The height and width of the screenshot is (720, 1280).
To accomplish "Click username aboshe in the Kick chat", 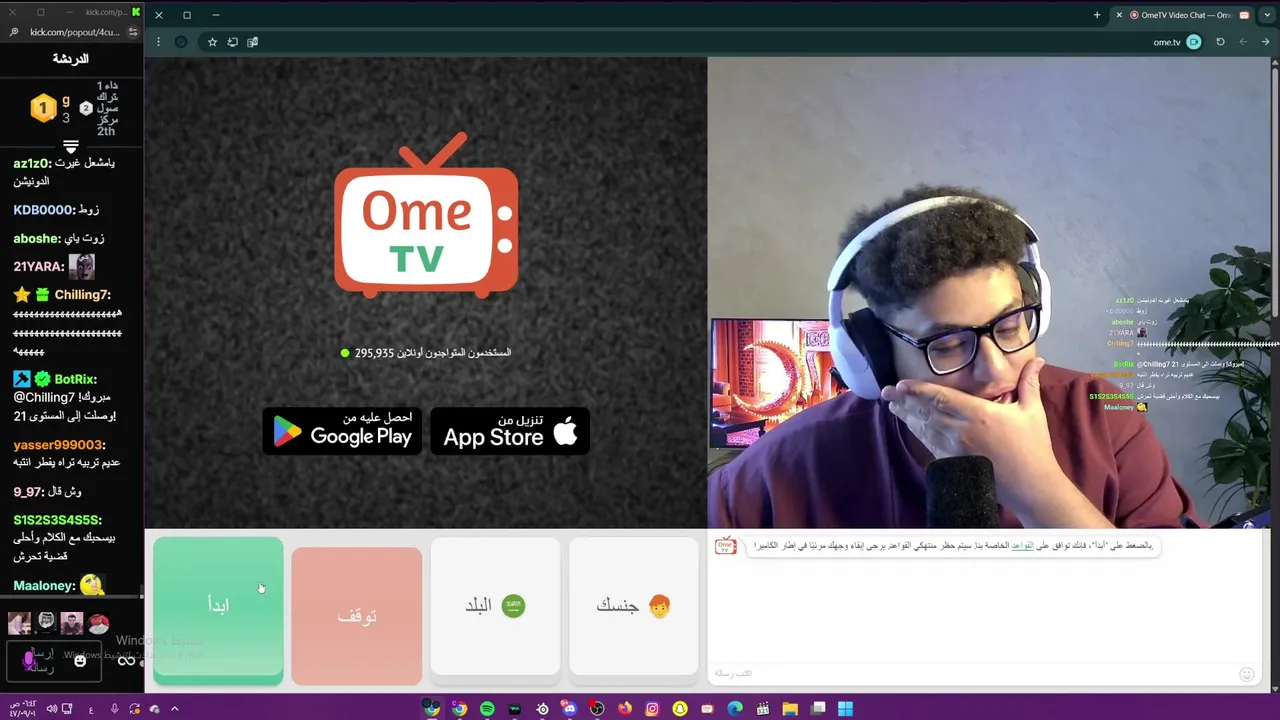I will (x=36, y=238).
